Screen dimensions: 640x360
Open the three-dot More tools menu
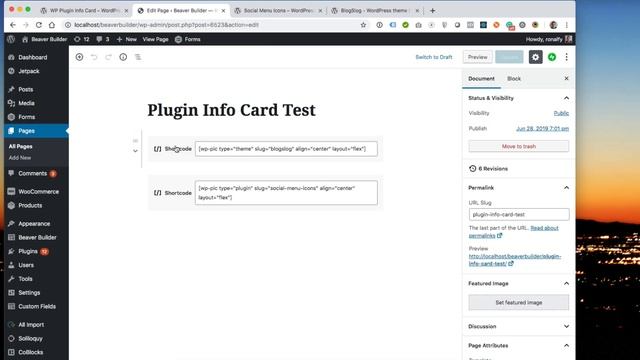567,57
